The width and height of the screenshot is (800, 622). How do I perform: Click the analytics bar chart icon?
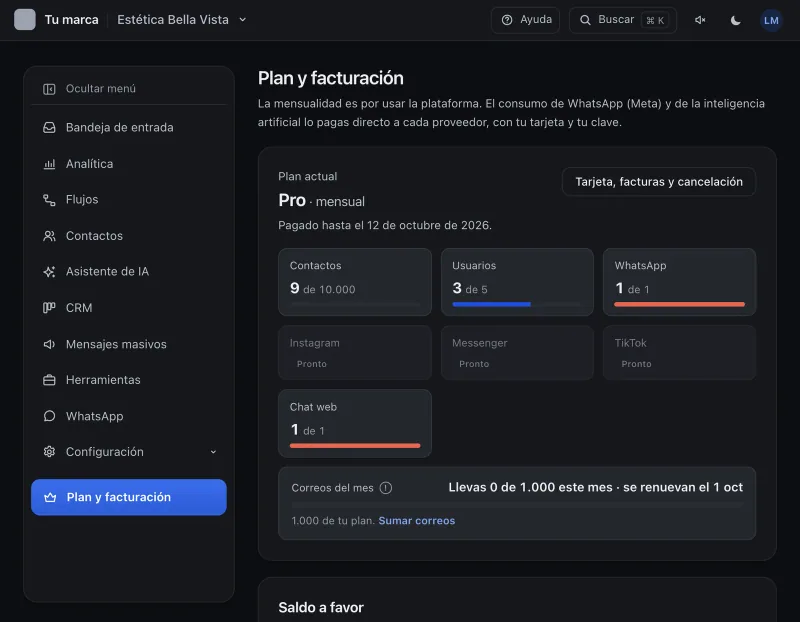(x=49, y=164)
